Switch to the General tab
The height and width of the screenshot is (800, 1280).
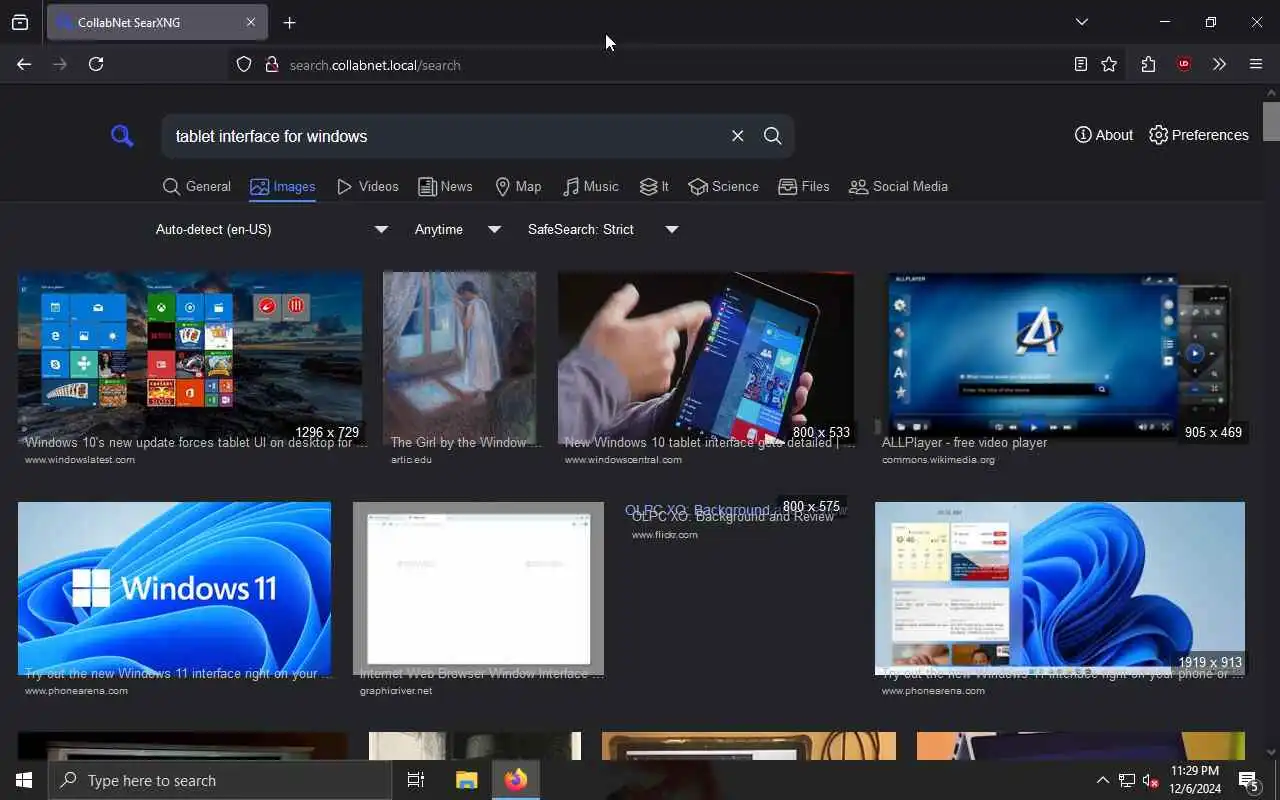[x=197, y=186]
